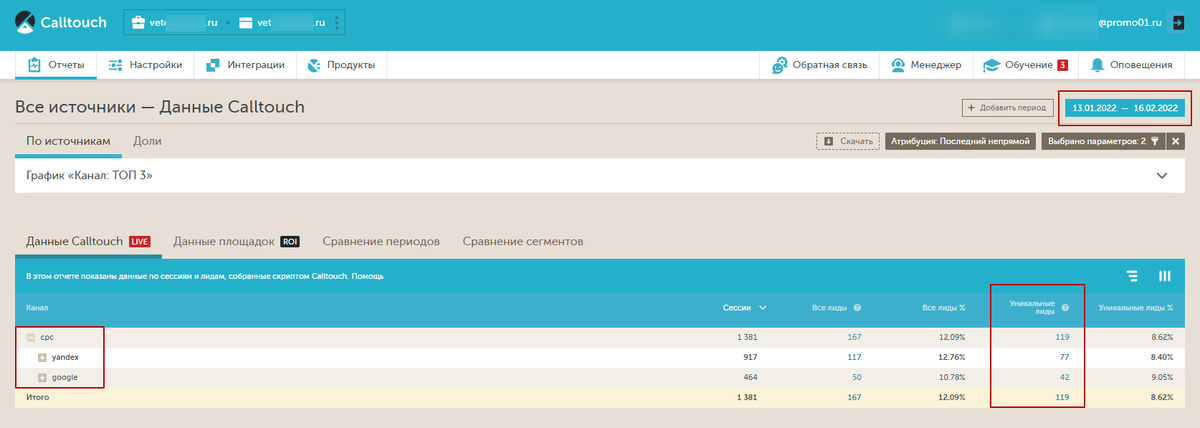This screenshot has width=1200, height=428.
Task: Open the Интеграции menu
Action: (245, 65)
